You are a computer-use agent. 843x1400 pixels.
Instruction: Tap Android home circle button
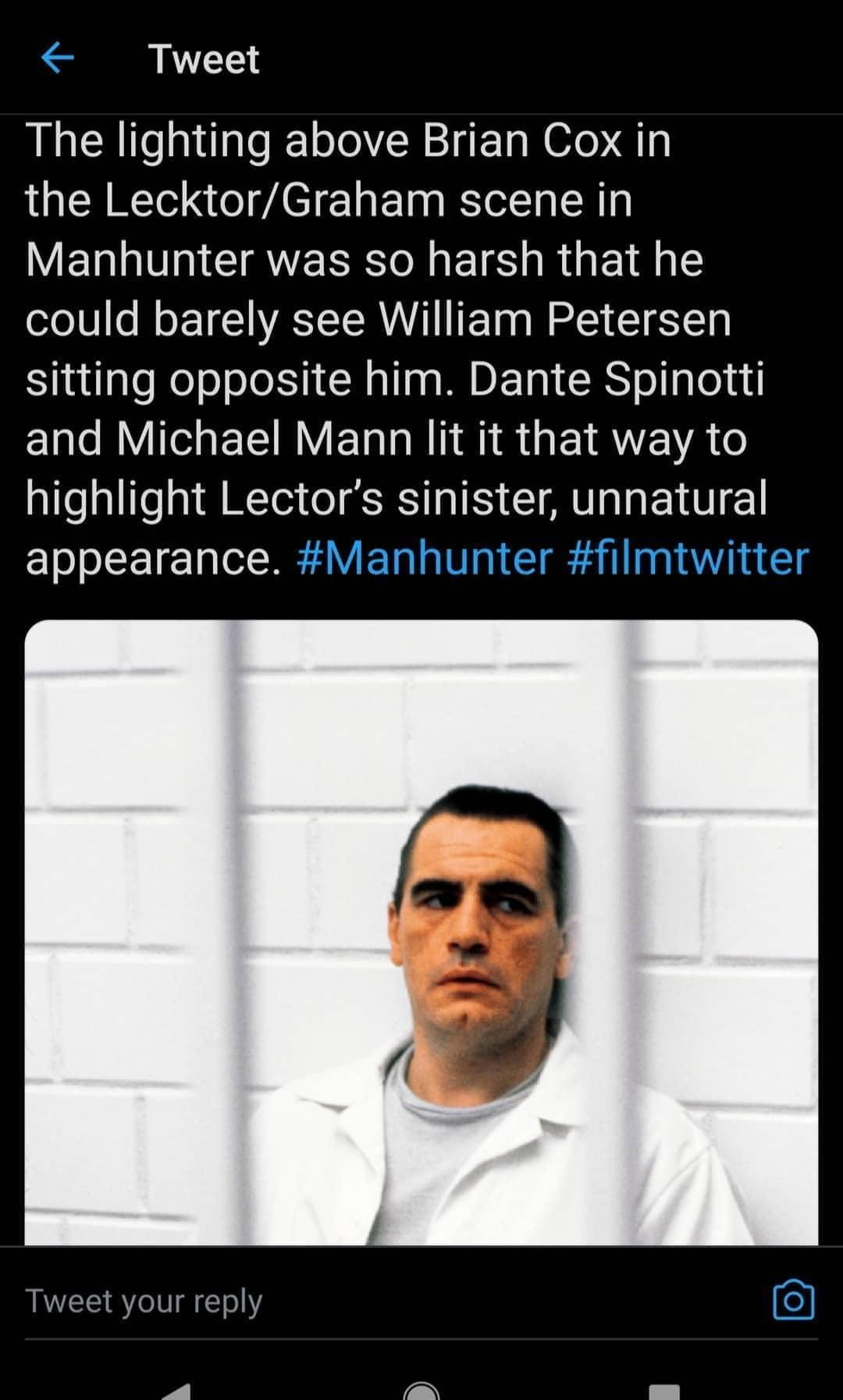pyautogui.click(x=421, y=1391)
